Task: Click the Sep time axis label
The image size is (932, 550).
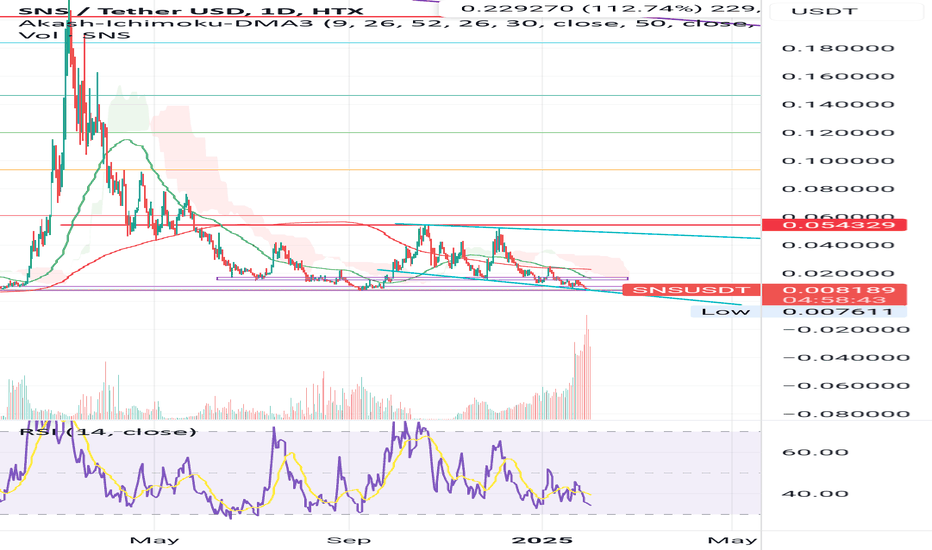Action: [349, 540]
